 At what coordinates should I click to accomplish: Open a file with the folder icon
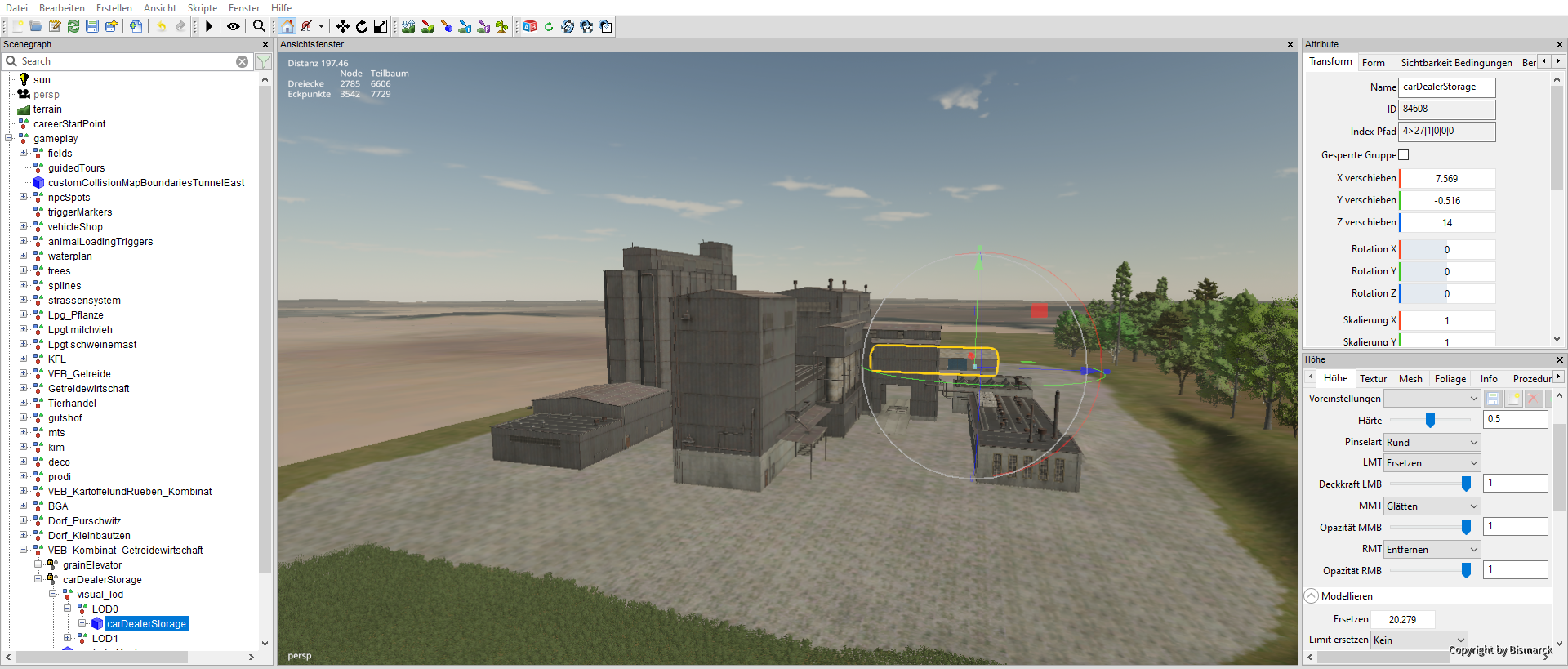click(36, 26)
